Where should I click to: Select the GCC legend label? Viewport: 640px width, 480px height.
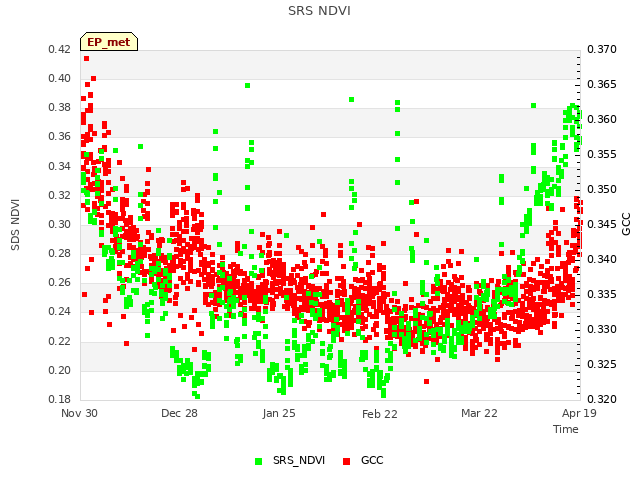(372, 460)
